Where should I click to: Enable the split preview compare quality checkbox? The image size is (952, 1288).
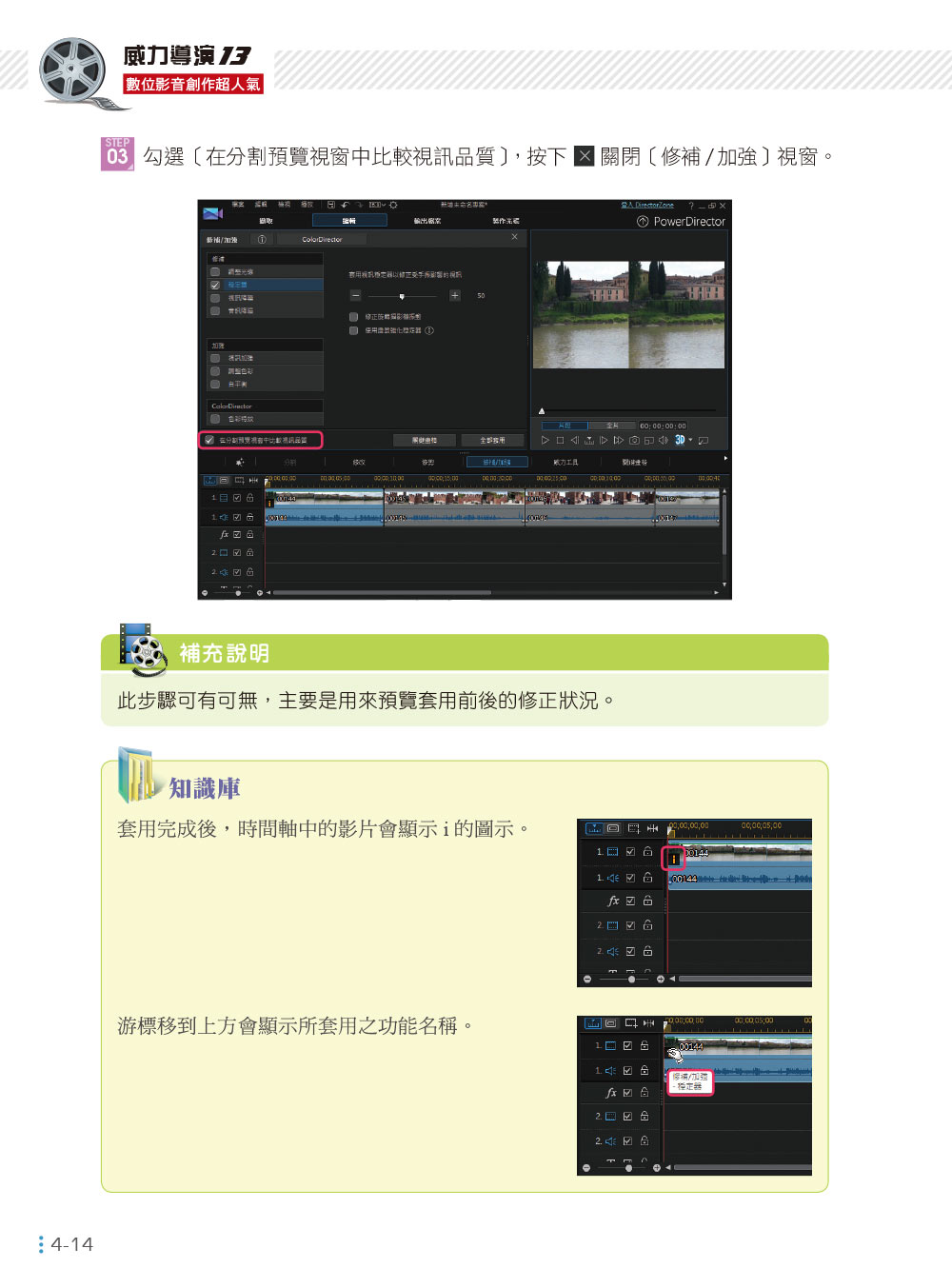[x=209, y=440]
